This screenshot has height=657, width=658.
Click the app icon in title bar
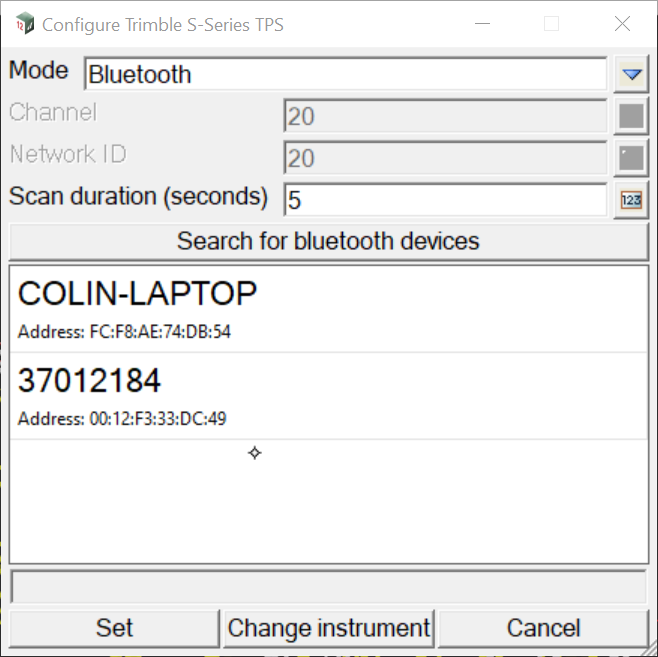[x=24, y=24]
